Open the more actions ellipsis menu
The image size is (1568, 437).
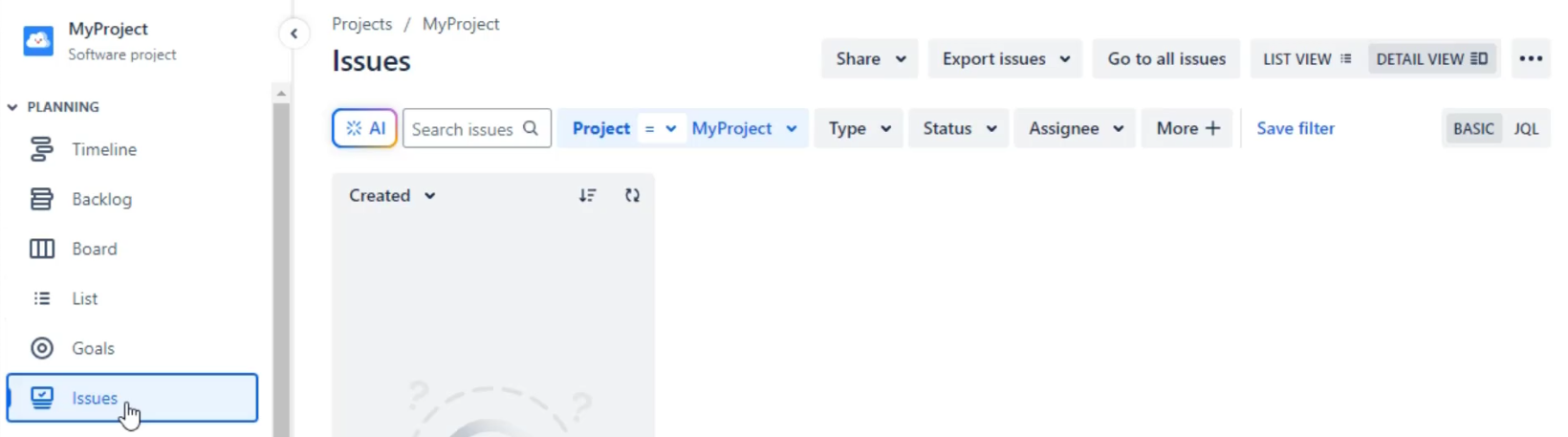point(1531,58)
